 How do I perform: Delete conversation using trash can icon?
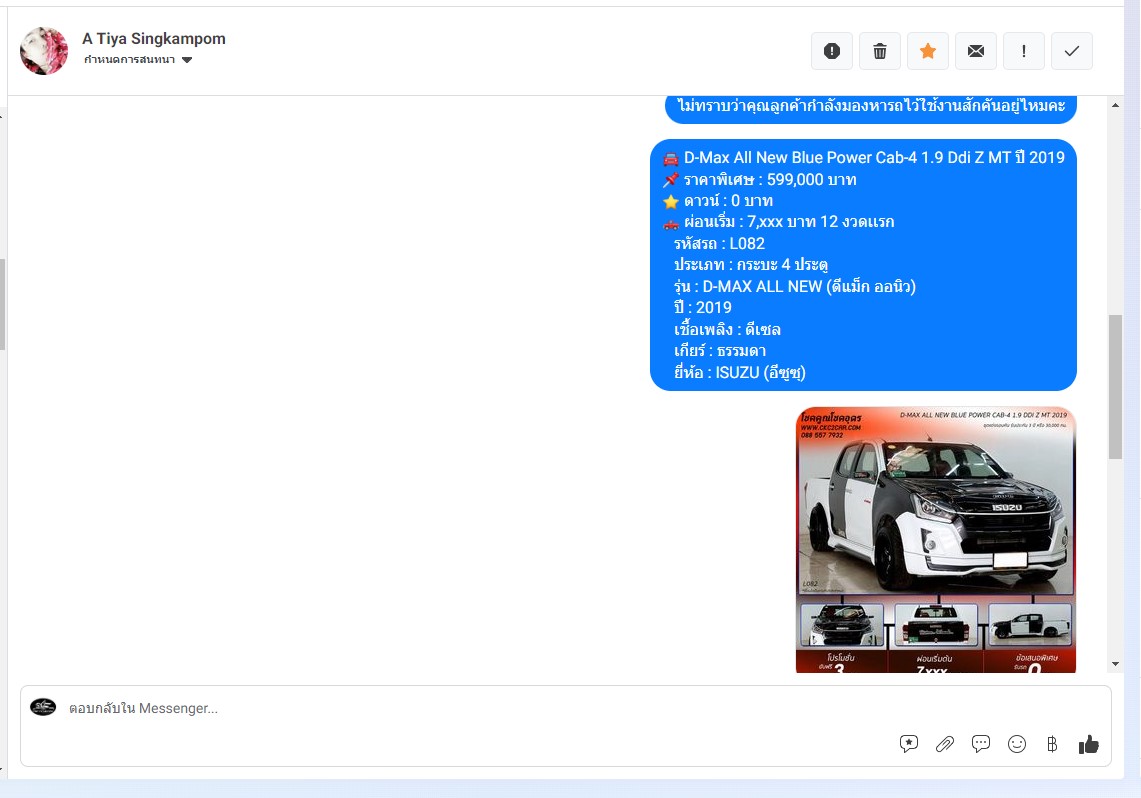(880, 51)
